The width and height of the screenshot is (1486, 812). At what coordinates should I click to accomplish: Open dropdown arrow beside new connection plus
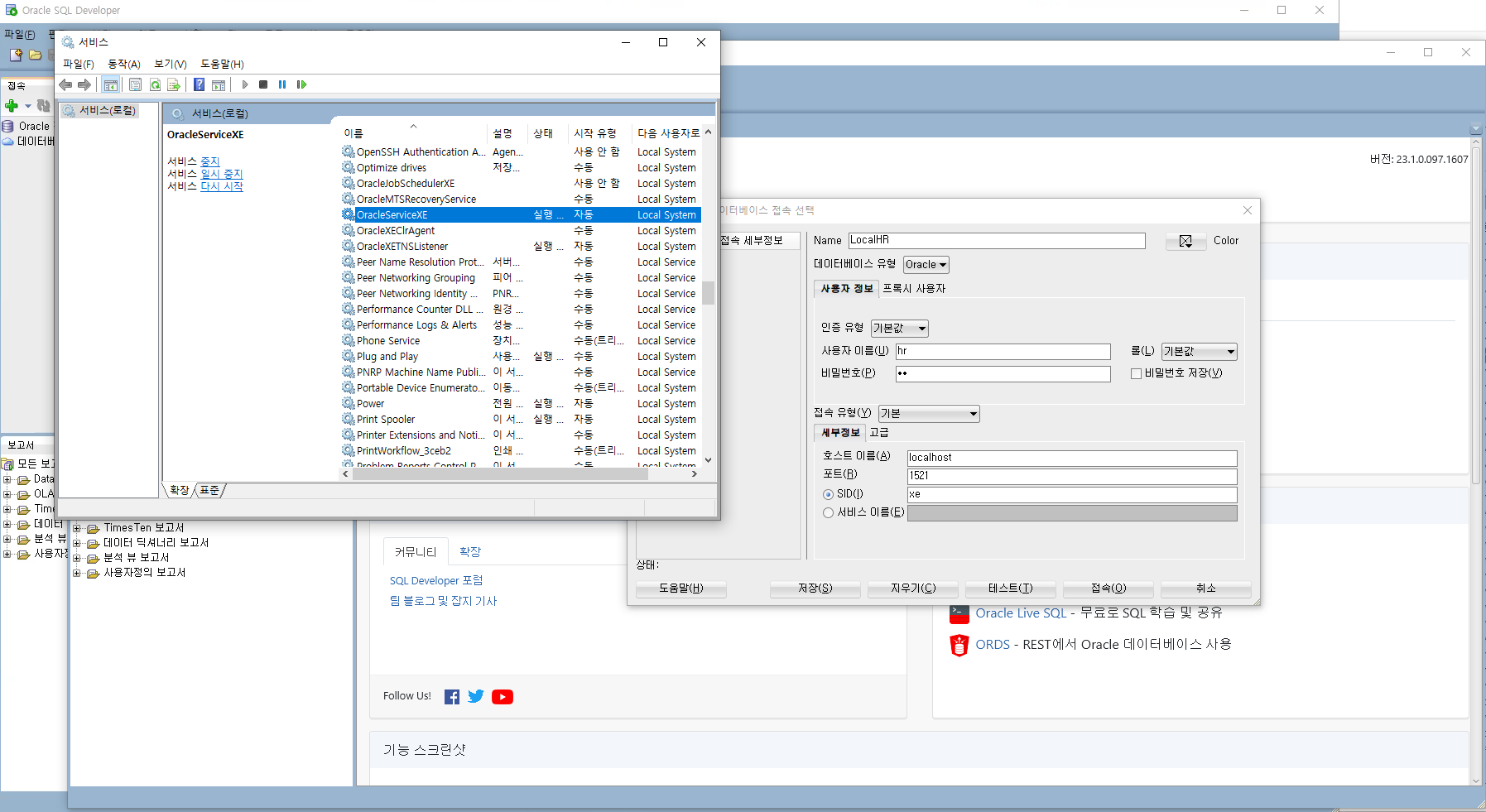point(28,106)
